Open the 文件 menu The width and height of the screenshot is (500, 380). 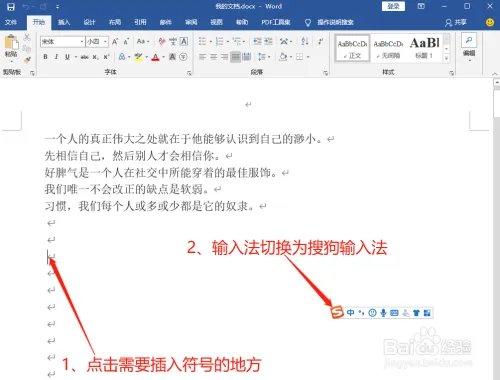11,22
